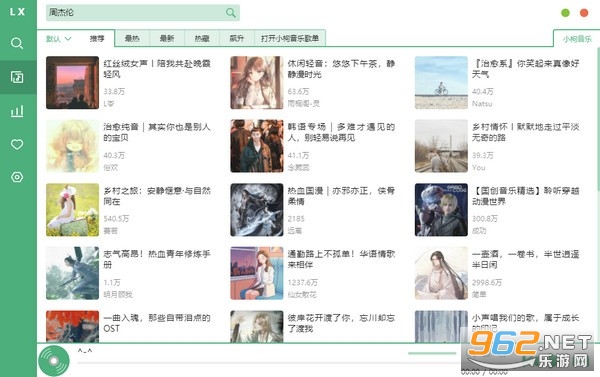
Task: Click title 一壶酒，一卷书，半世逍遥半日闲
Action: click(526, 259)
